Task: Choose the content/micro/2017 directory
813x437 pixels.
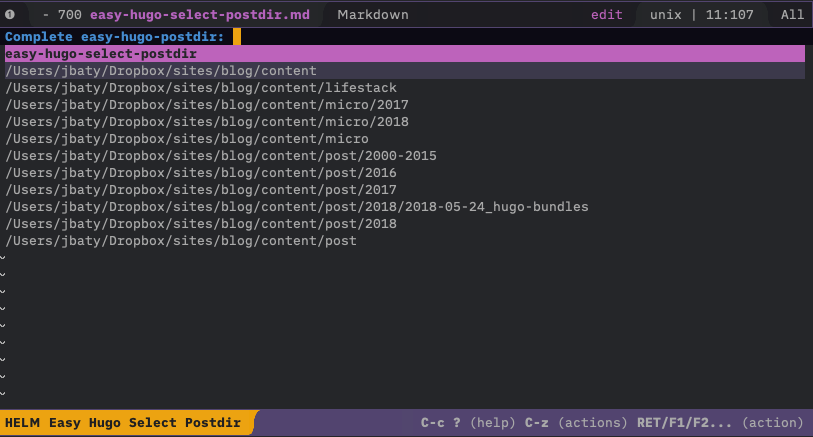Action: coord(207,105)
